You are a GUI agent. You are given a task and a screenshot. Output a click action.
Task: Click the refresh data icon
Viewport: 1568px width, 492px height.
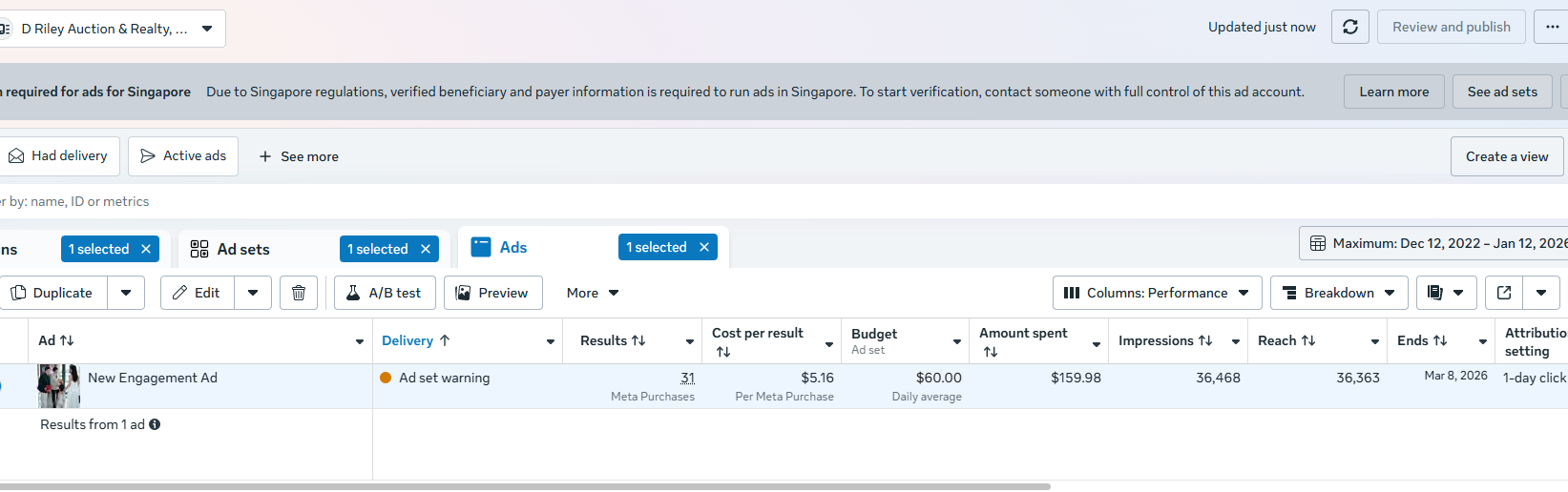[1349, 27]
